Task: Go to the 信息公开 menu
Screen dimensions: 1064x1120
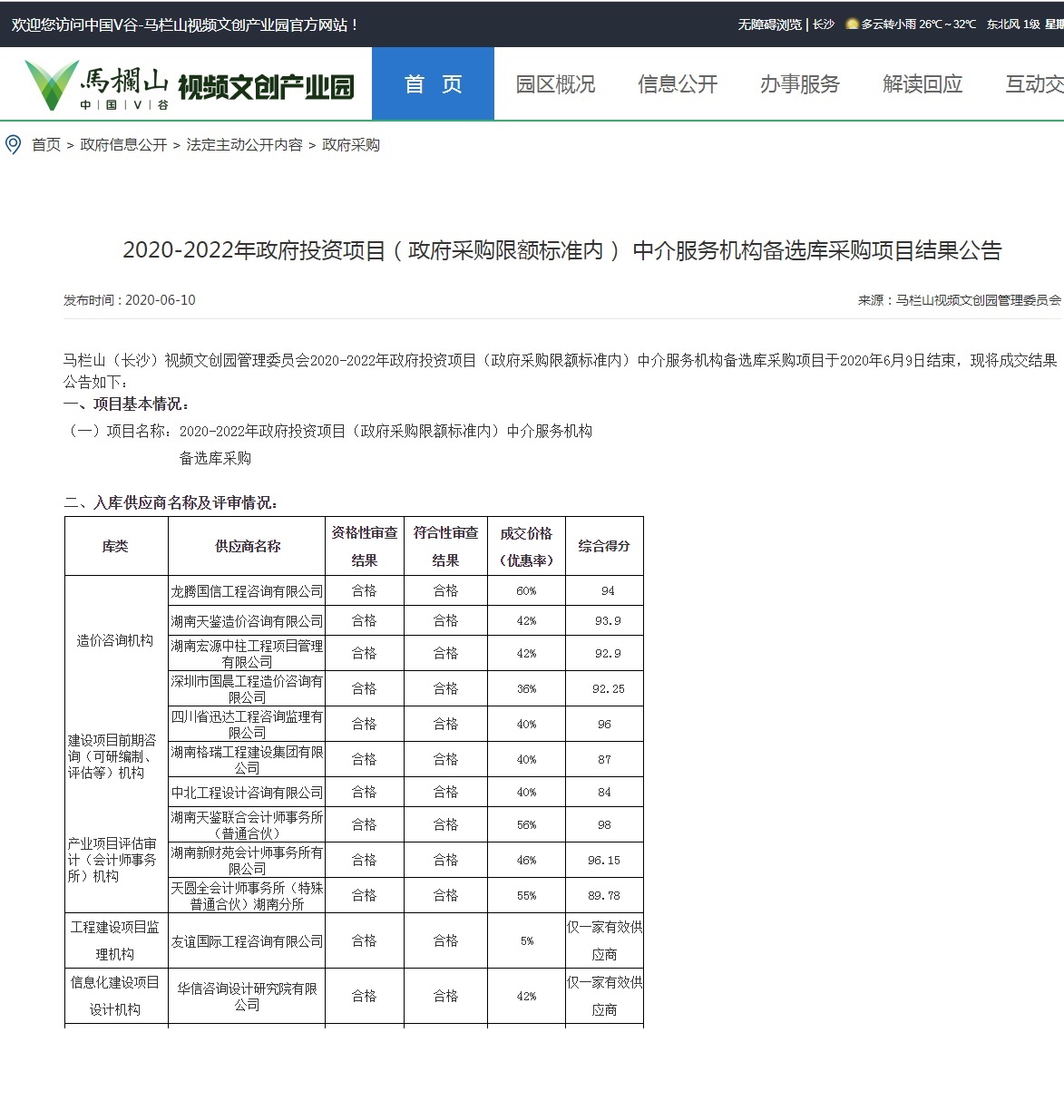Action: 678,84
